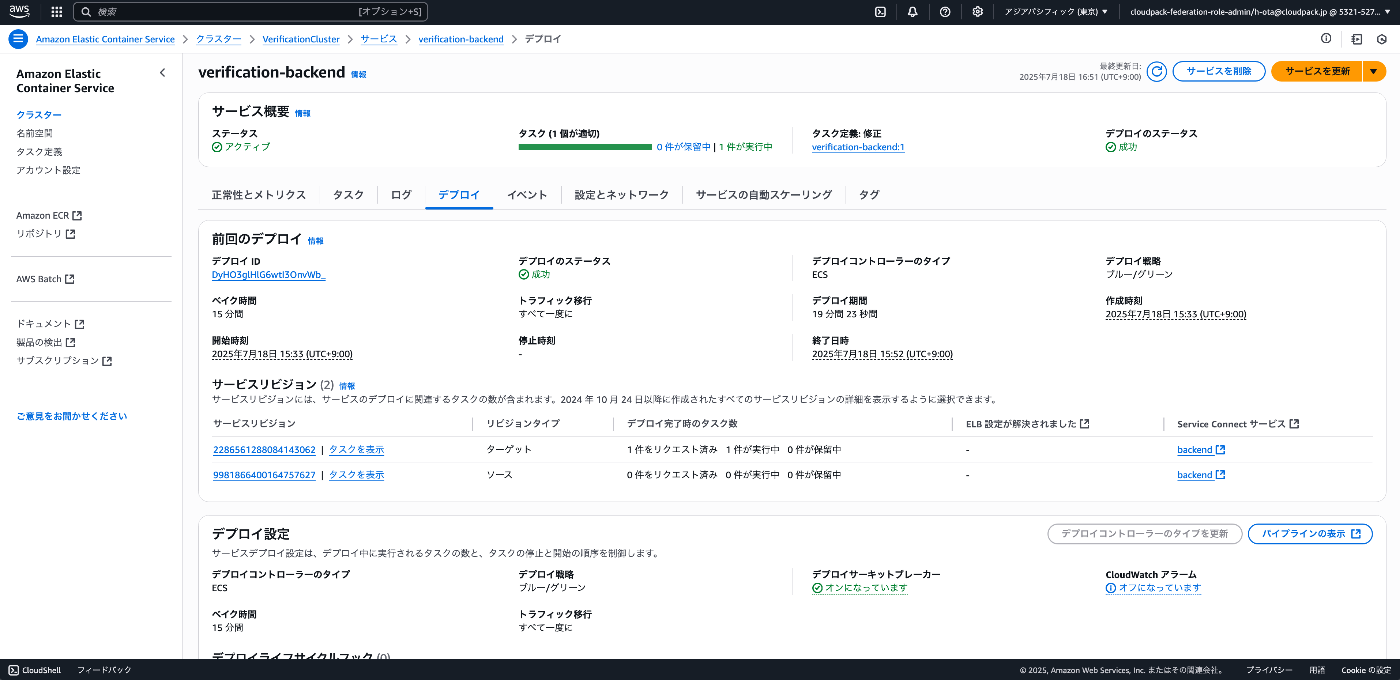1400x680 pixels.
Task: Collapse the Amazon ECS side navigation
Action: coord(163,73)
